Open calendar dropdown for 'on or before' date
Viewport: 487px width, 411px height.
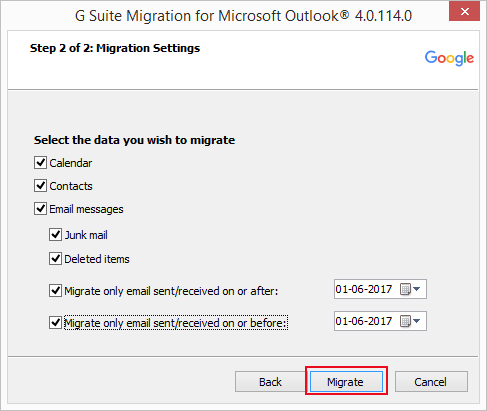tap(410, 321)
